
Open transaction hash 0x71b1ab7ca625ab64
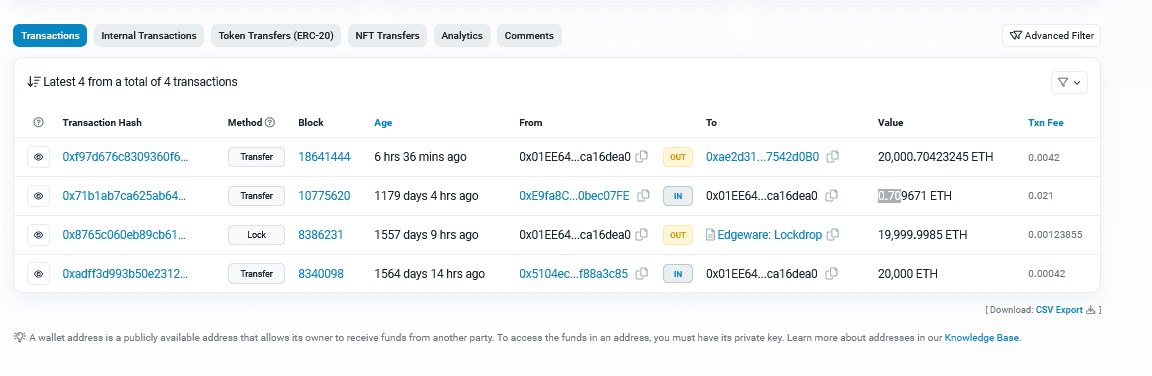pyautogui.click(x=125, y=195)
